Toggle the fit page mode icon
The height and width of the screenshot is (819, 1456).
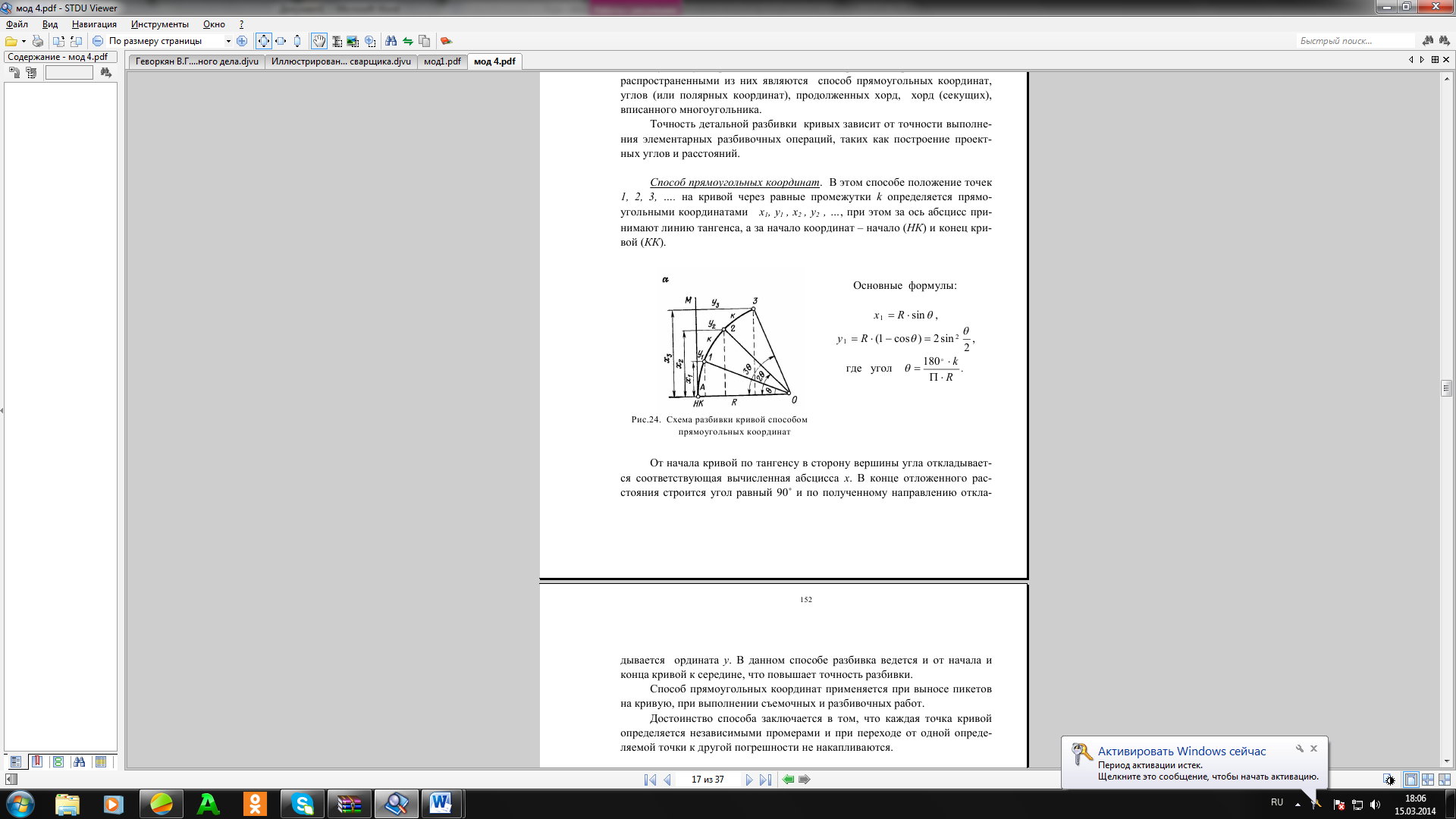click(263, 41)
